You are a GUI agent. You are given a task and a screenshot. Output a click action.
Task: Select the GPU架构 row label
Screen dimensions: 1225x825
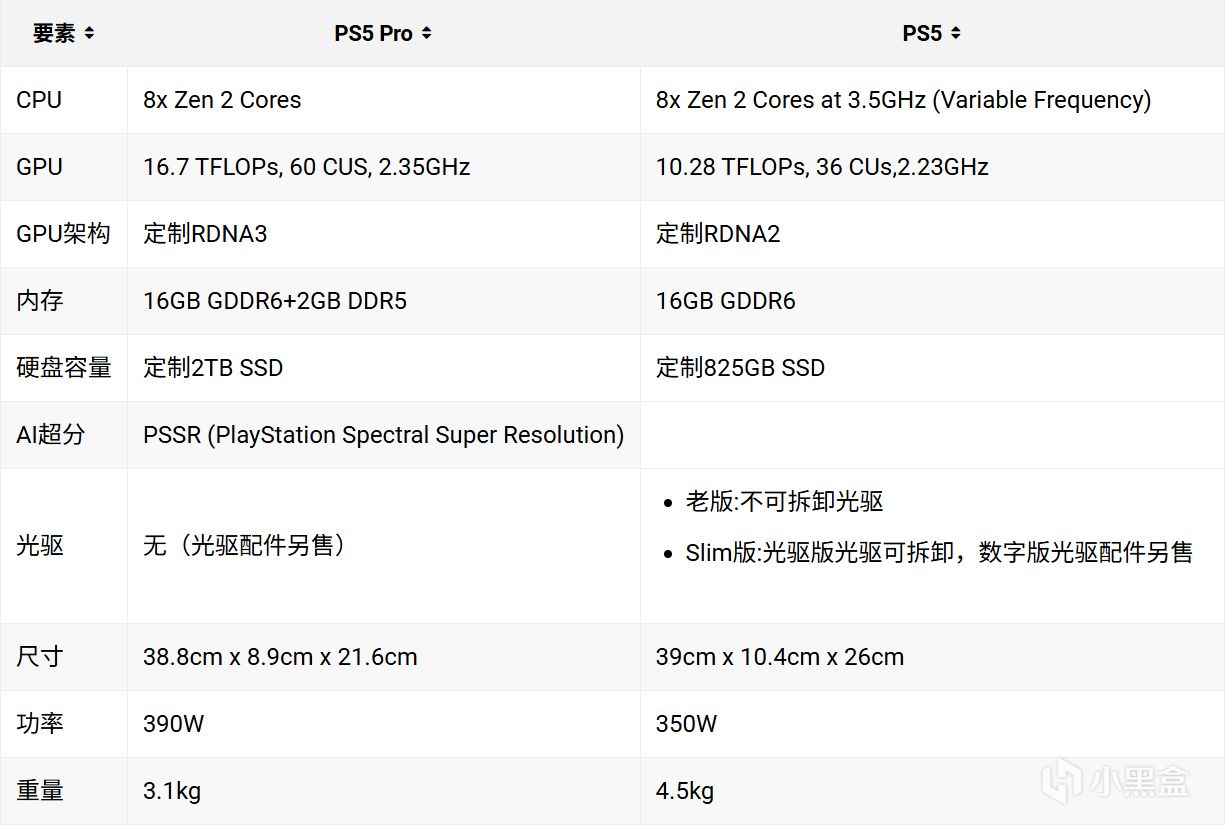[63, 234]
